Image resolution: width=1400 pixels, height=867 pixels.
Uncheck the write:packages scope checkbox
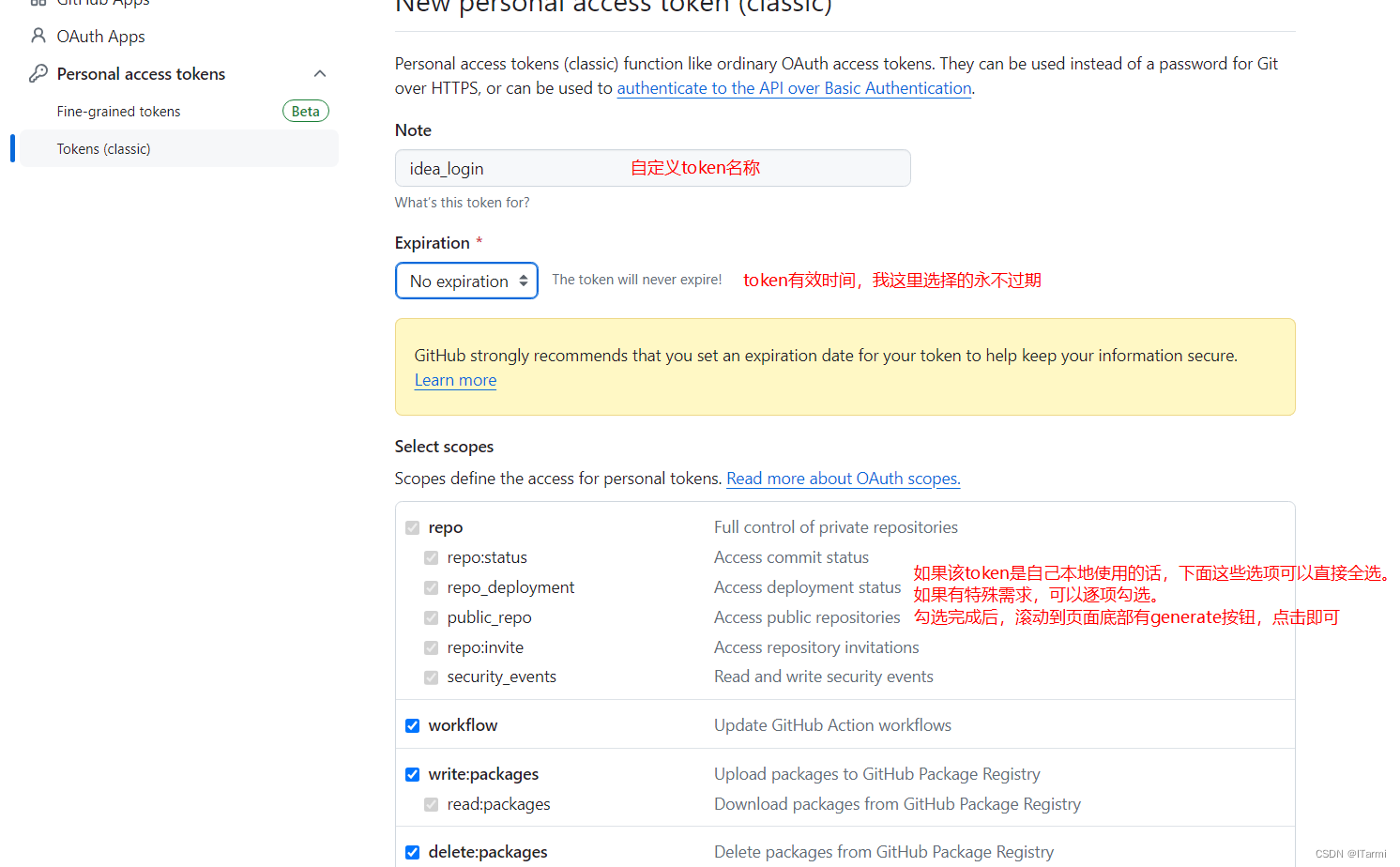pos(412,774)
